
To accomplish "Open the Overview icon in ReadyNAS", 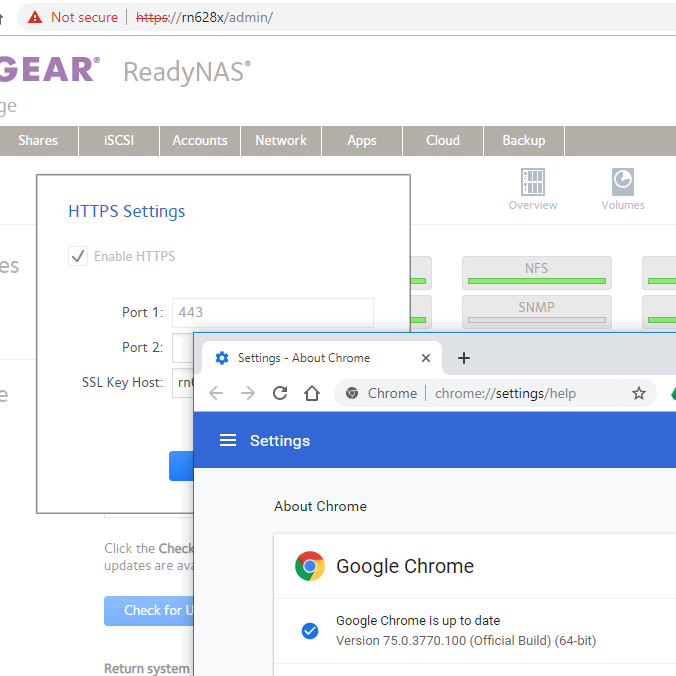I will tap(532, 189).
